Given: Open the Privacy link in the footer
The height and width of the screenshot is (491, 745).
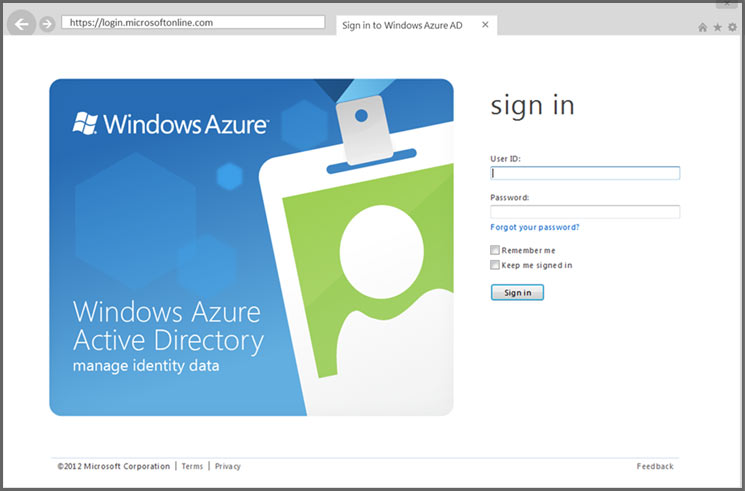Looking at the screenshot, I should [228, 466].
